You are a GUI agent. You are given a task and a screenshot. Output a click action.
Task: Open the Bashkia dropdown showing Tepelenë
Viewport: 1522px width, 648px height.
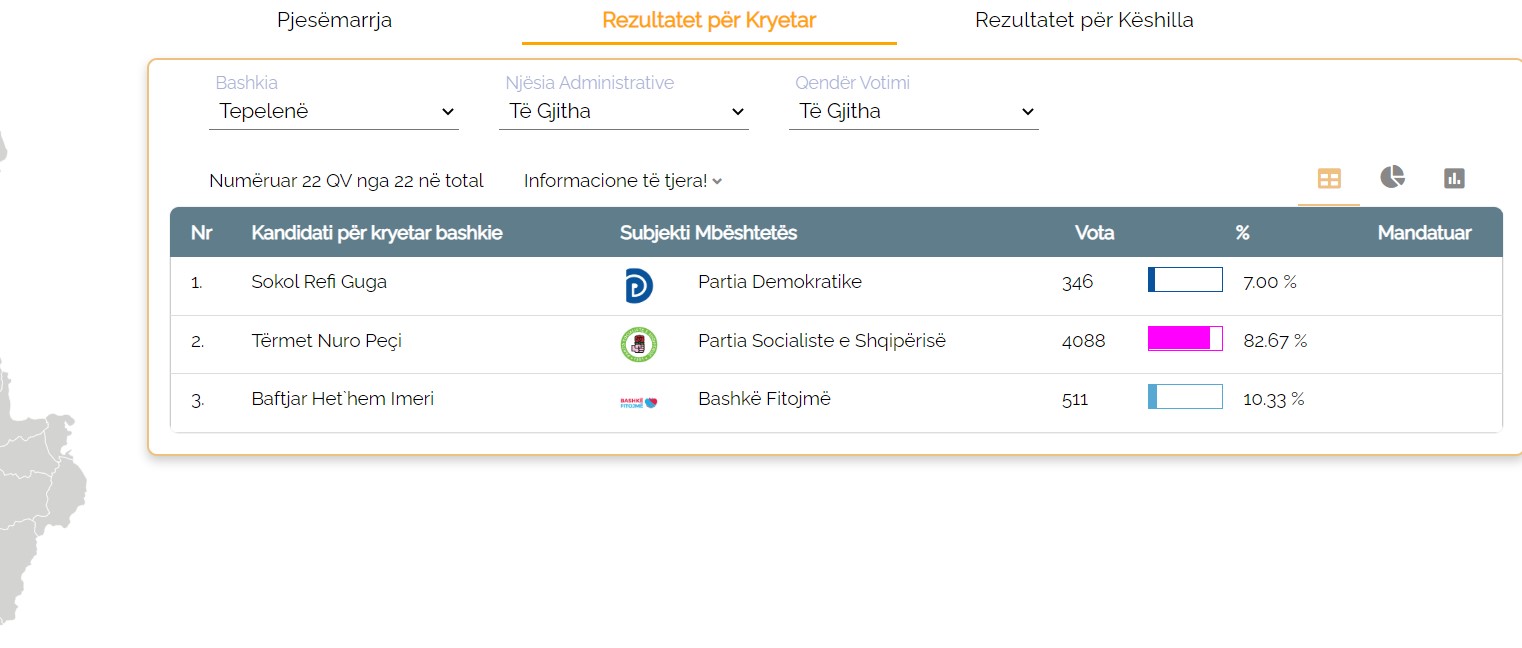click(334, 112)
